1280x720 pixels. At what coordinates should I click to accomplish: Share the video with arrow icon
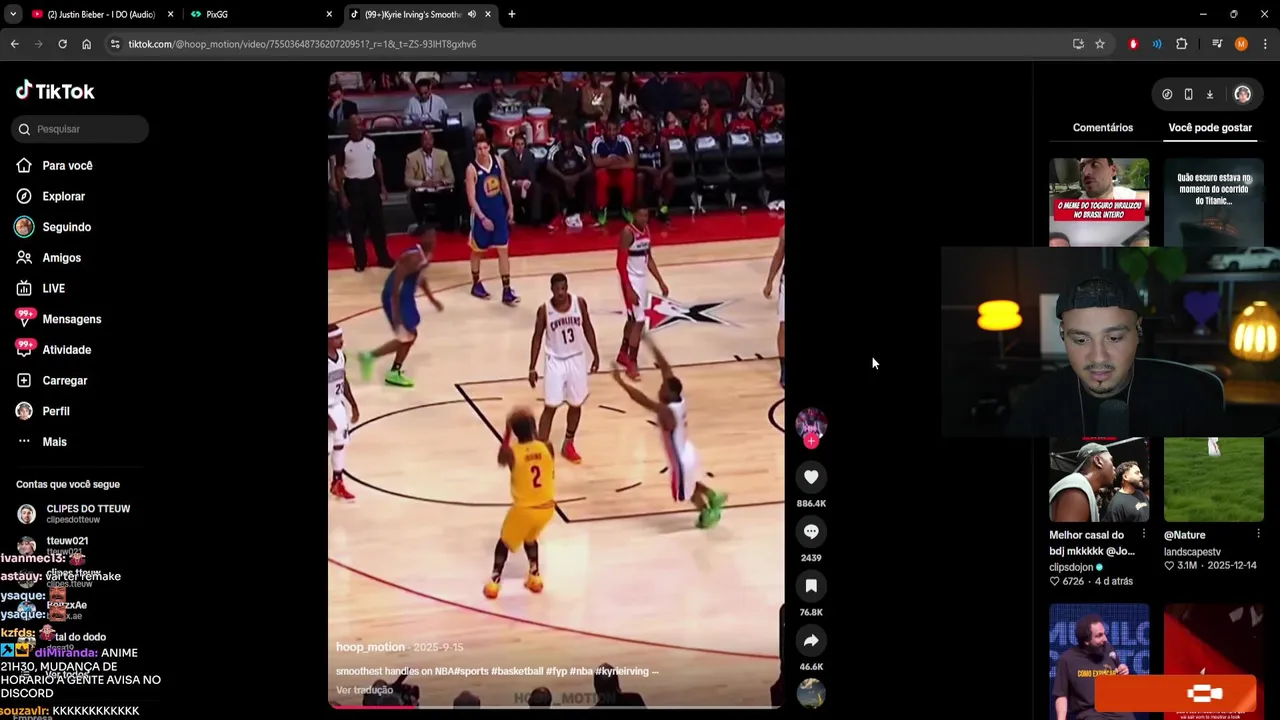pyautogui.click(x=811, y=640)
